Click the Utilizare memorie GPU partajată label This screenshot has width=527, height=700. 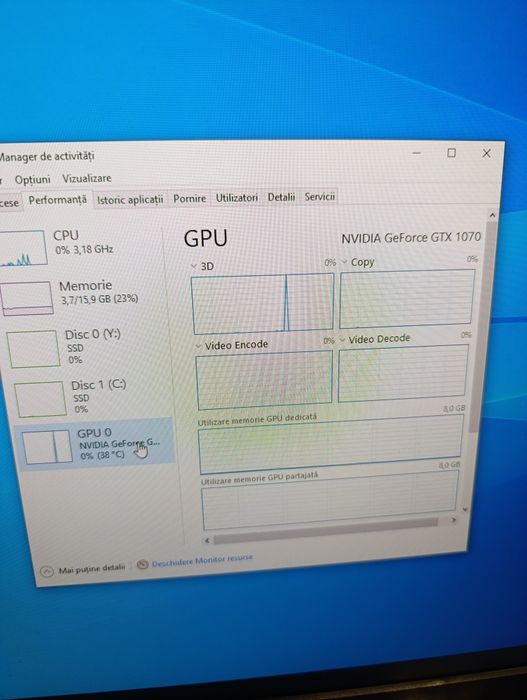pos(259,479)
